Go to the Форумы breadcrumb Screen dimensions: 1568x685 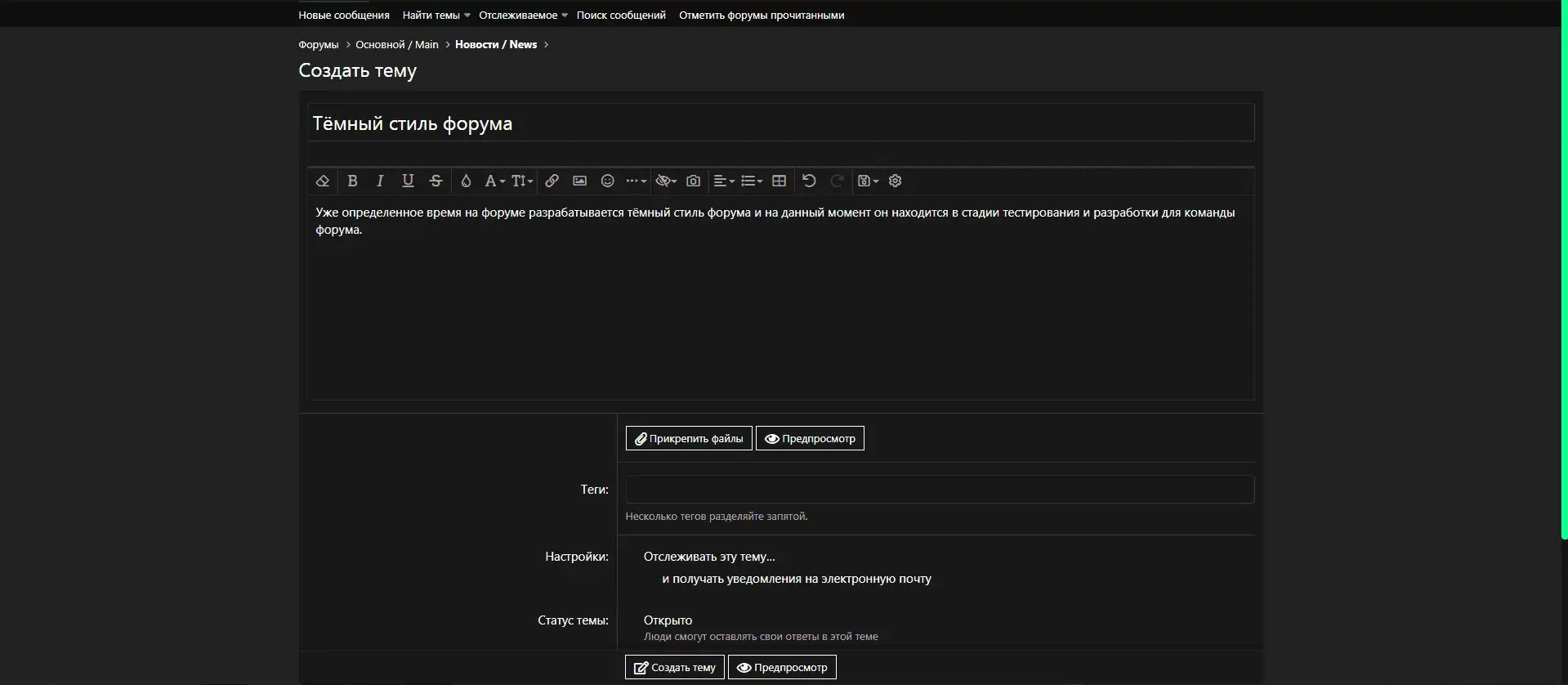318,44
